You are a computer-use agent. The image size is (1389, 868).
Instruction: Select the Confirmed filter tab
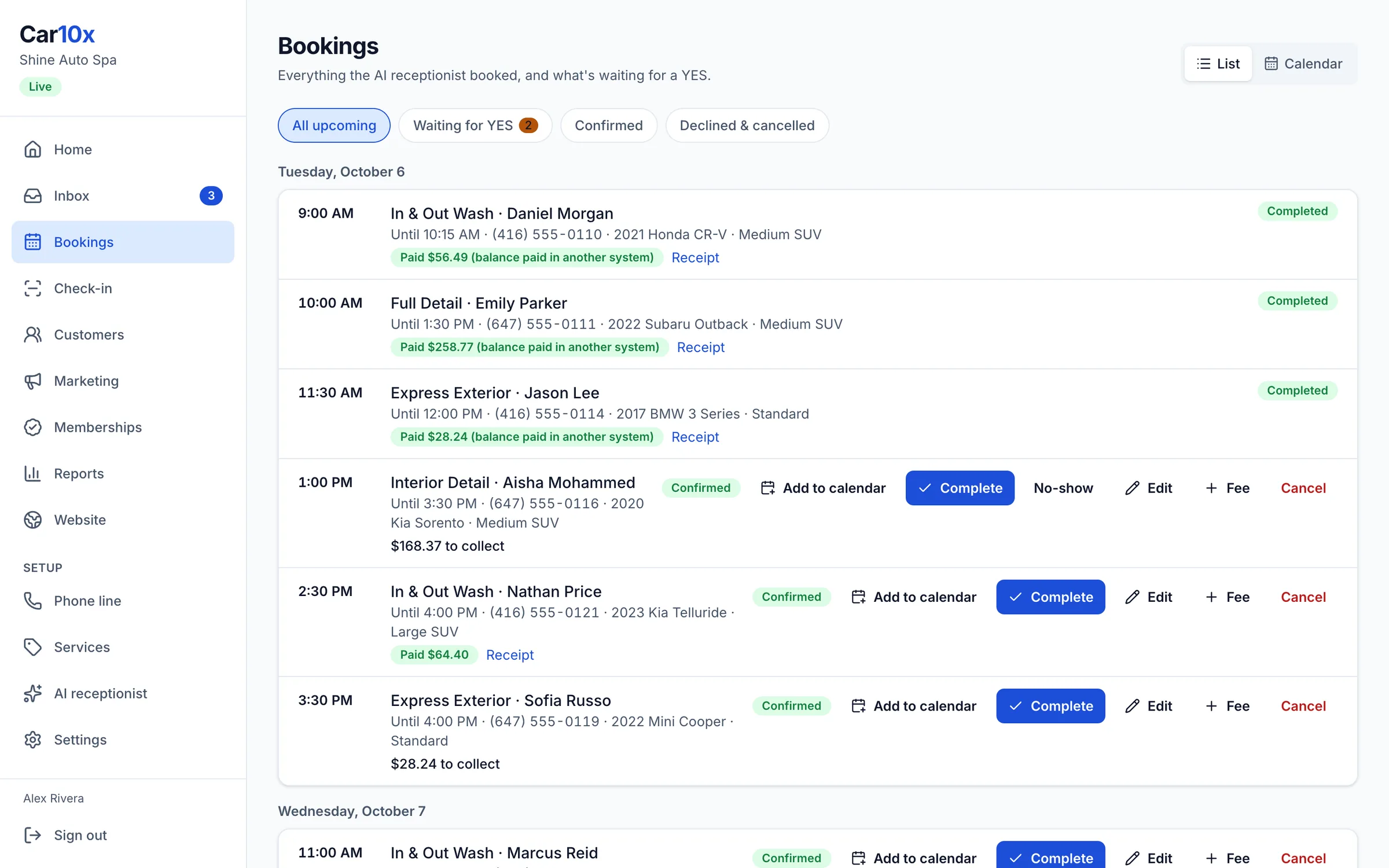coord(609,126)
